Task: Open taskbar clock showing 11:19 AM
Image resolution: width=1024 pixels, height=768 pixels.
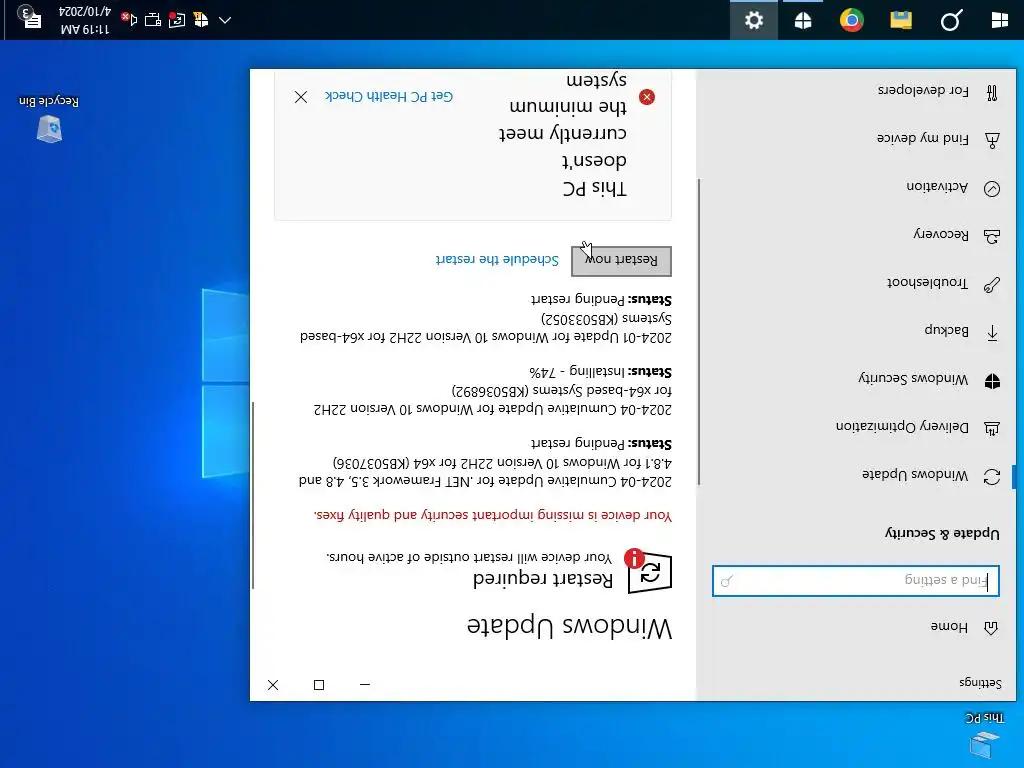Action: (85, 20)
